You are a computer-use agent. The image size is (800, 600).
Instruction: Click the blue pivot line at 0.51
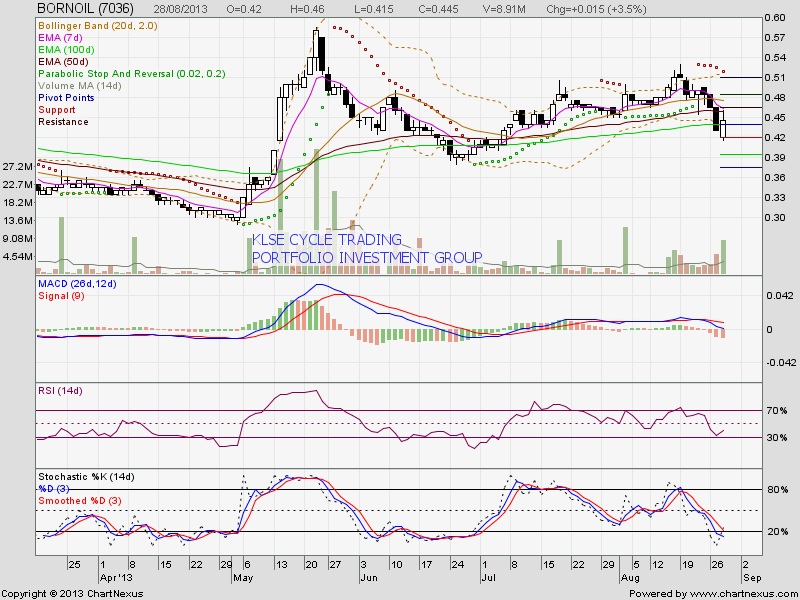[x=741, y=78]
